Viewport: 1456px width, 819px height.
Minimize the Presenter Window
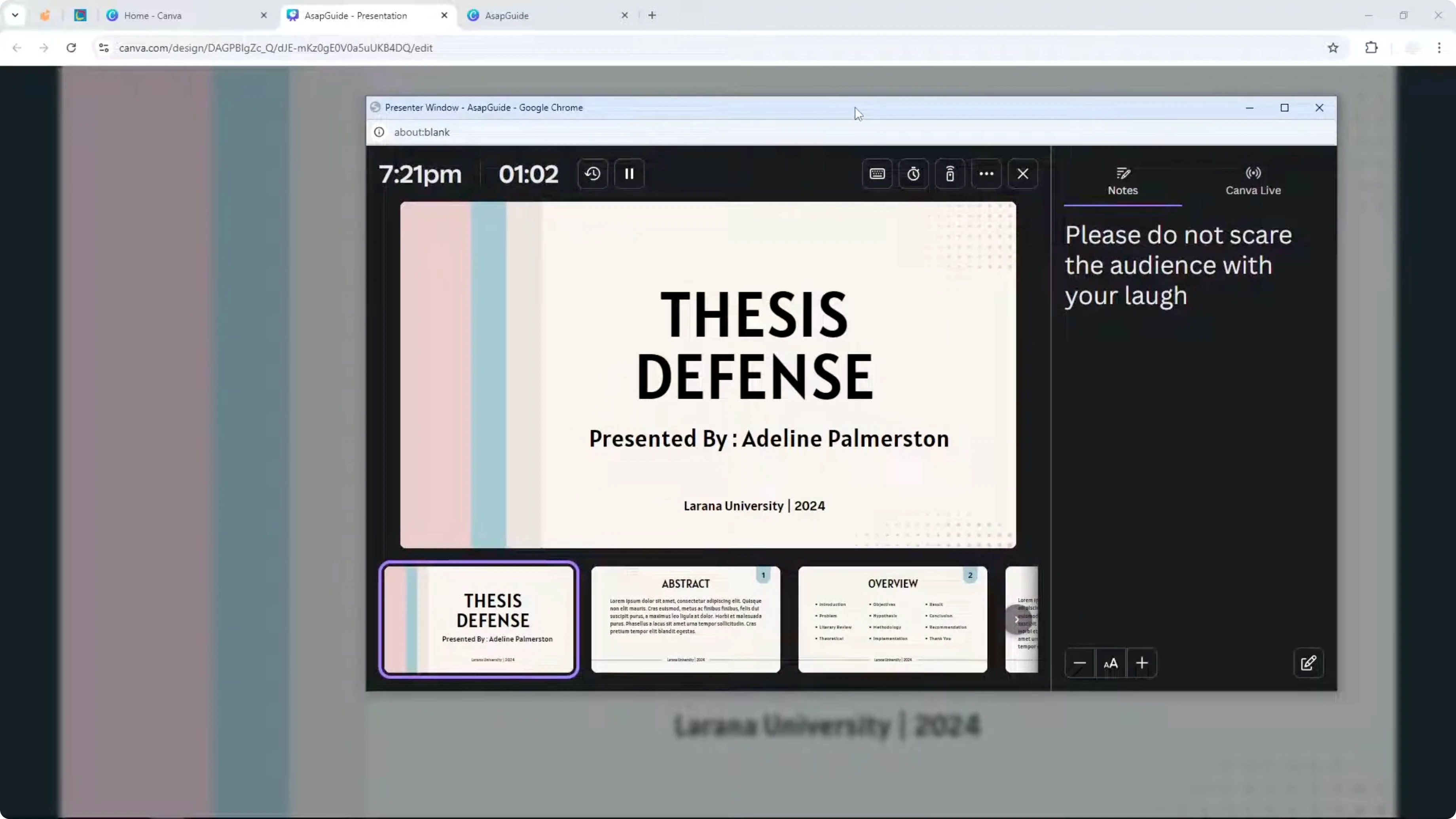click(1250, 107)
